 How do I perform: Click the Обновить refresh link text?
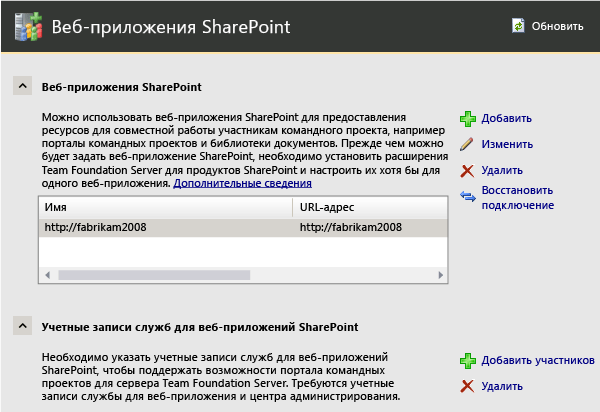(x=557, y=26)
